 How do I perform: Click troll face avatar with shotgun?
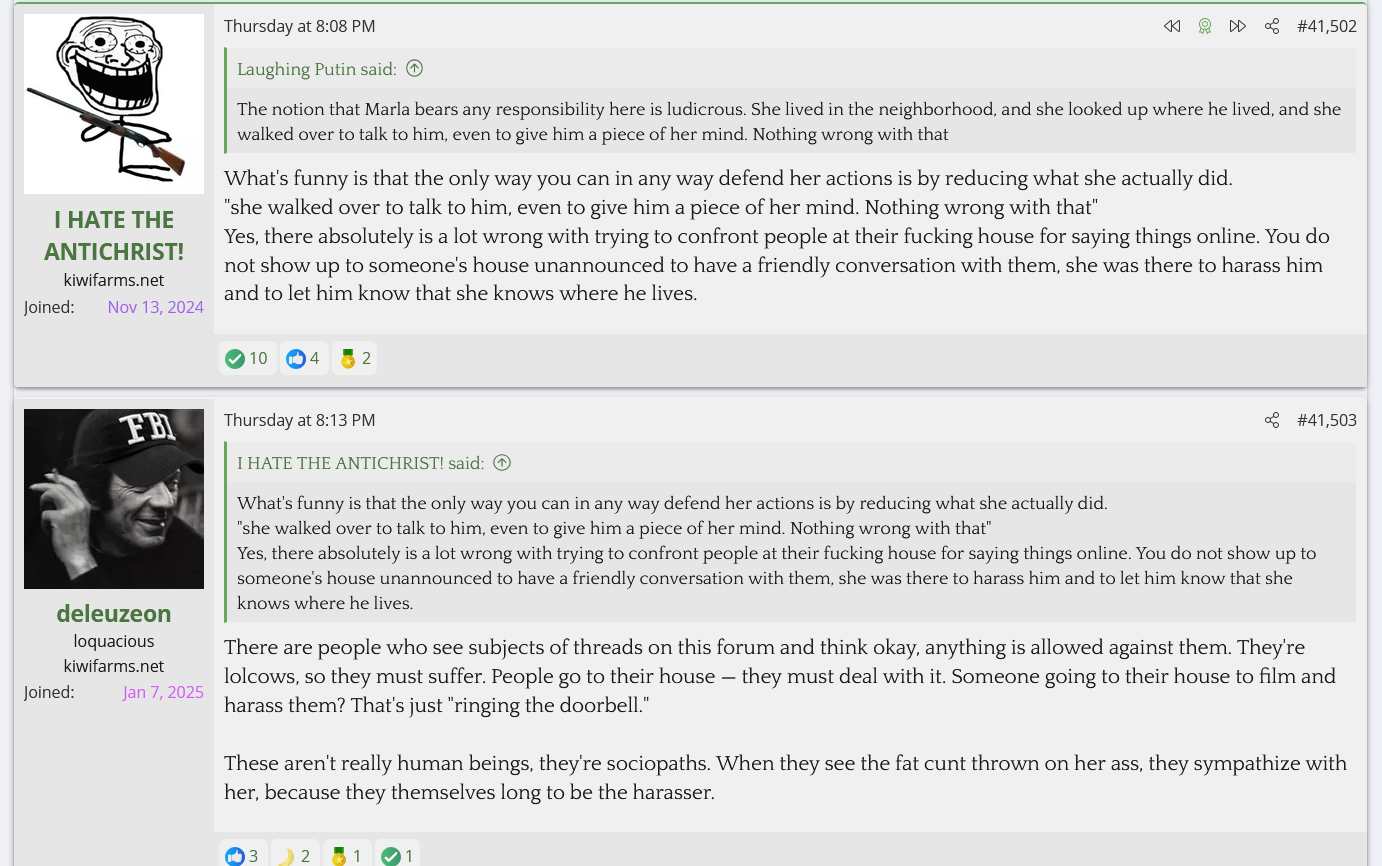114,104
